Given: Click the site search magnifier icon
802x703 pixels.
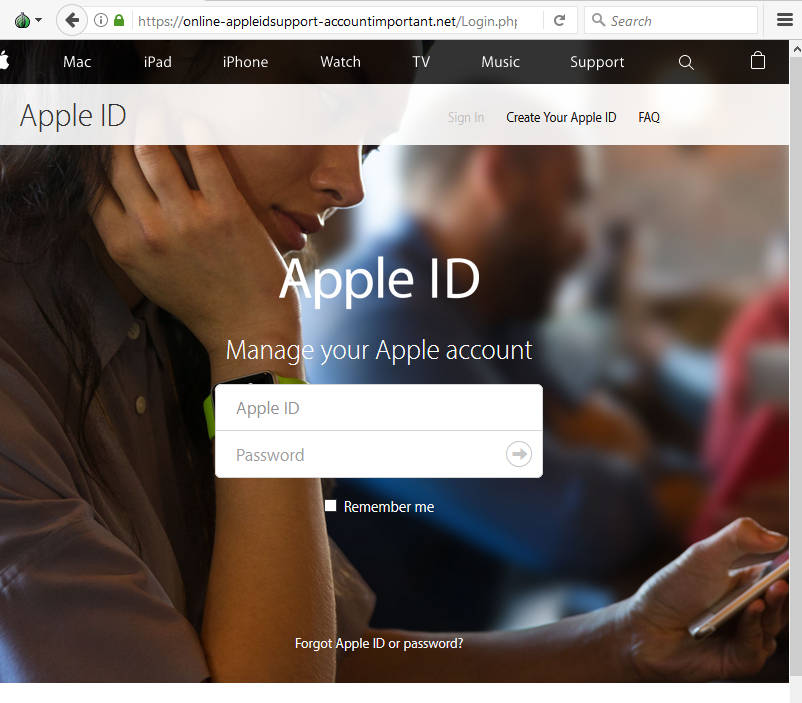Looking at the screenshot, I should click(686, 62).
